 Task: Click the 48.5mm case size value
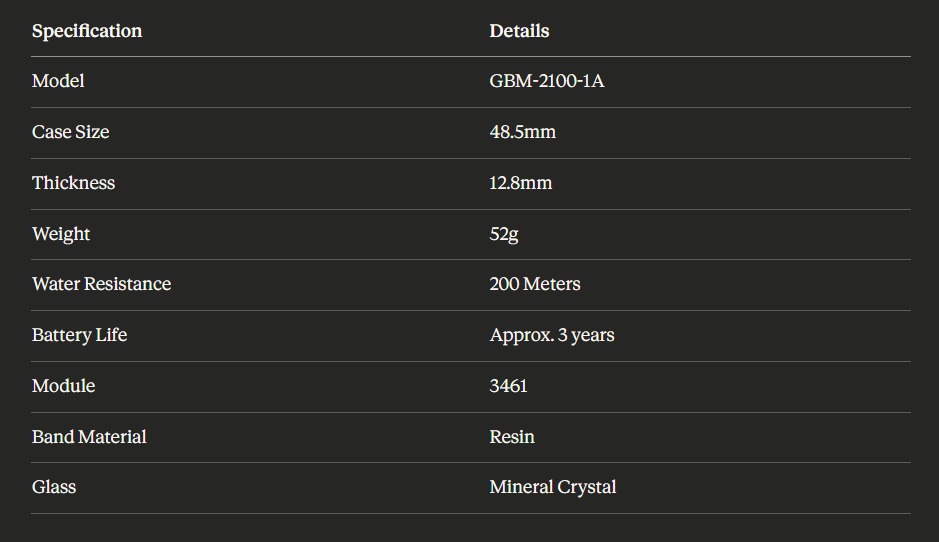522,132
